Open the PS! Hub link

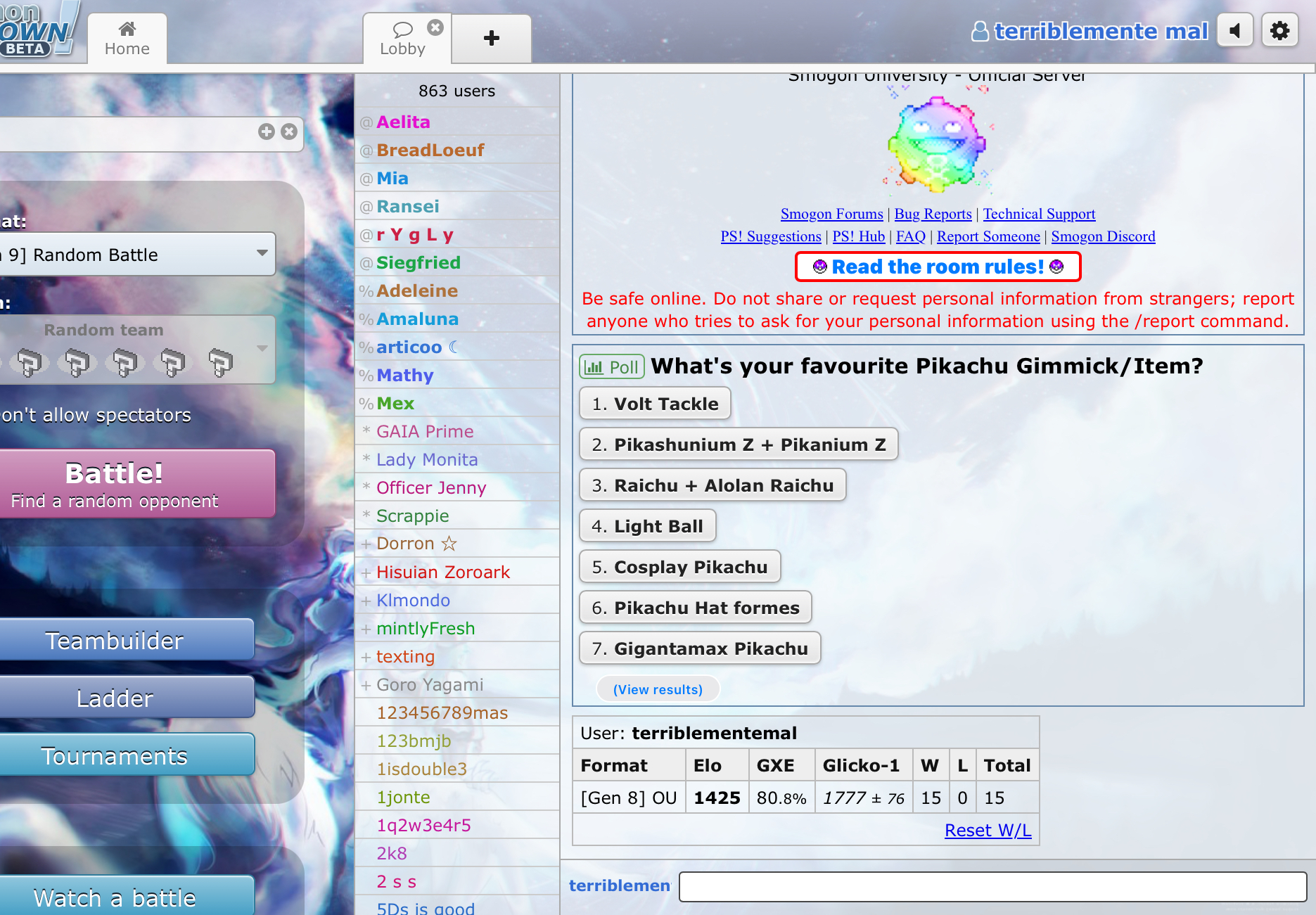coord(859,236)
